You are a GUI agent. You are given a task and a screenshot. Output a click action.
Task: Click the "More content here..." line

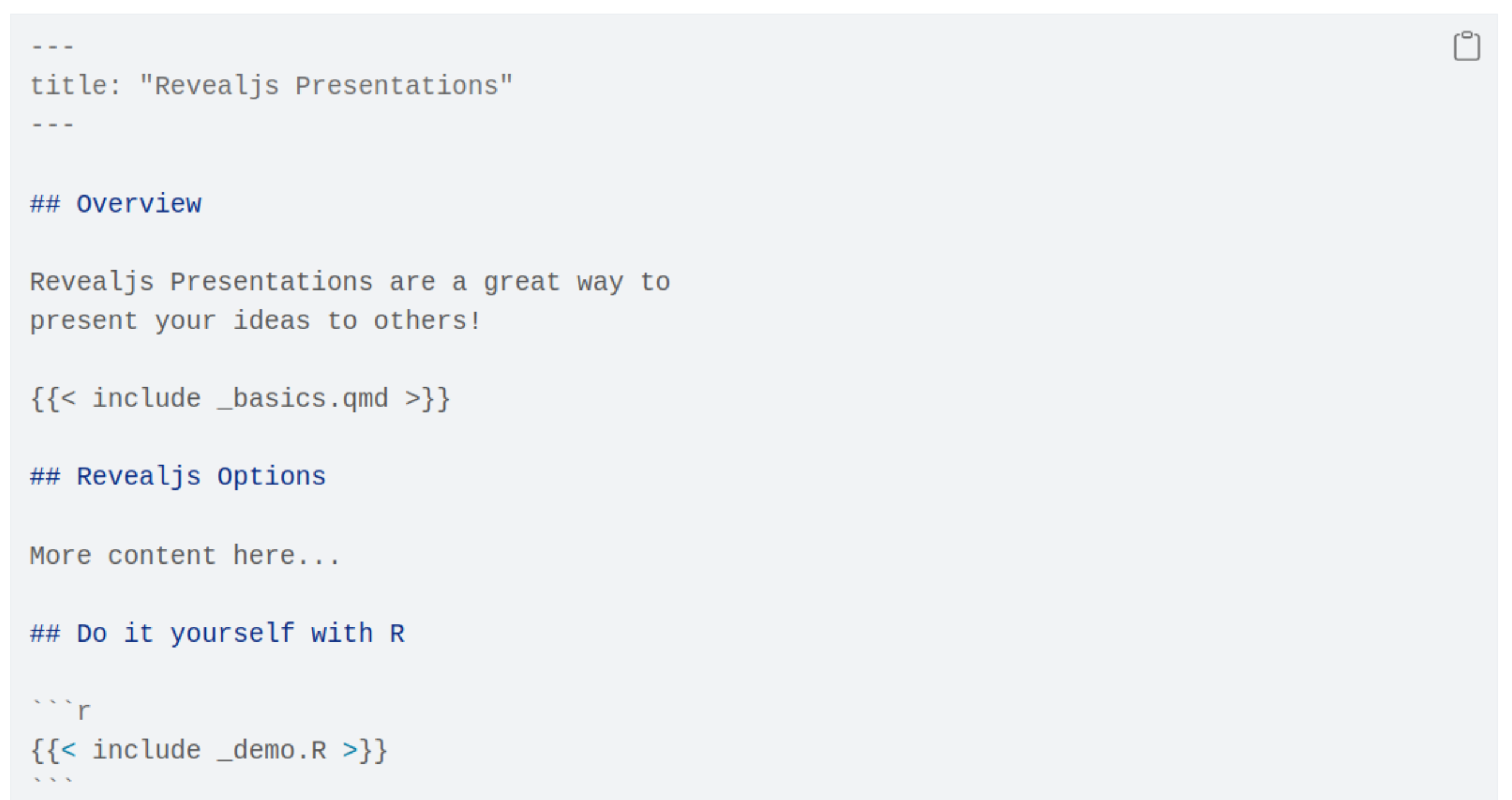(x=185, y=556)
